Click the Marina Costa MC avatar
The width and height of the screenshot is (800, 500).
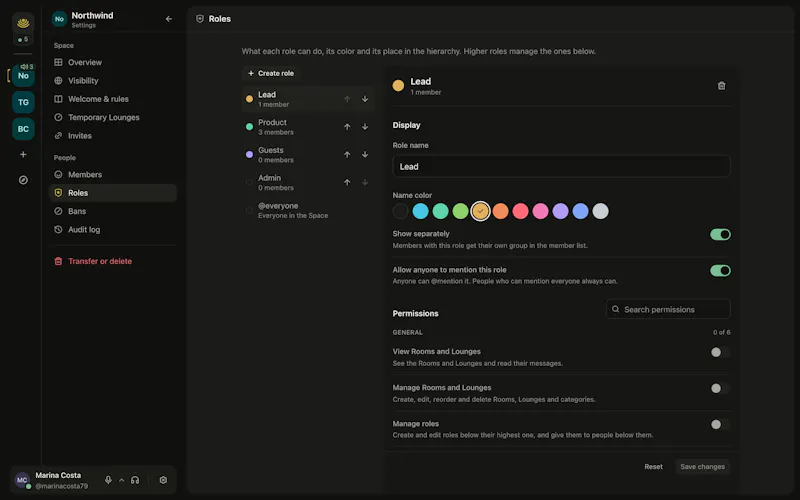click(x=22, y=480)
